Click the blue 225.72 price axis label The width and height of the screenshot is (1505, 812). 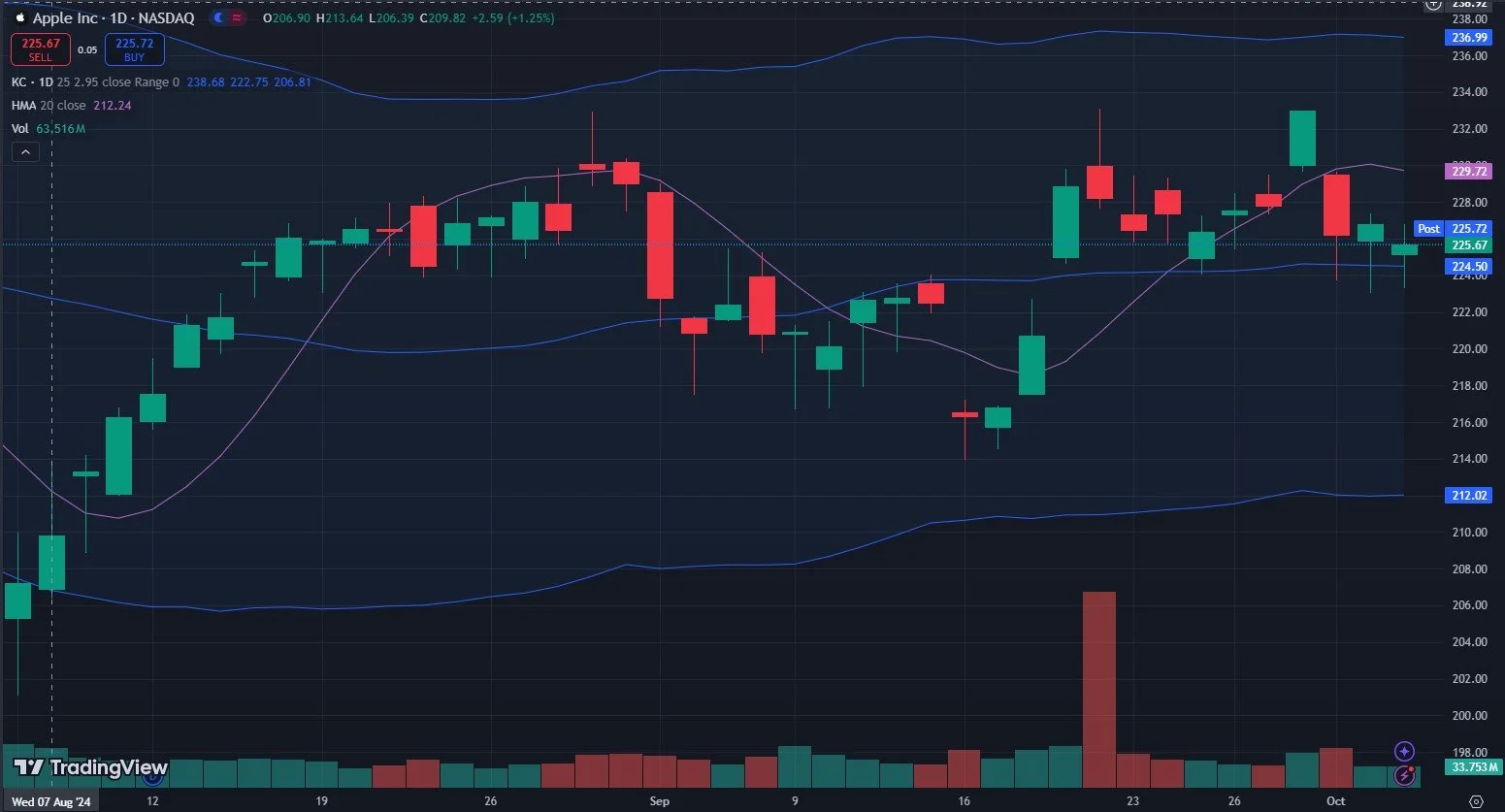1468,229
